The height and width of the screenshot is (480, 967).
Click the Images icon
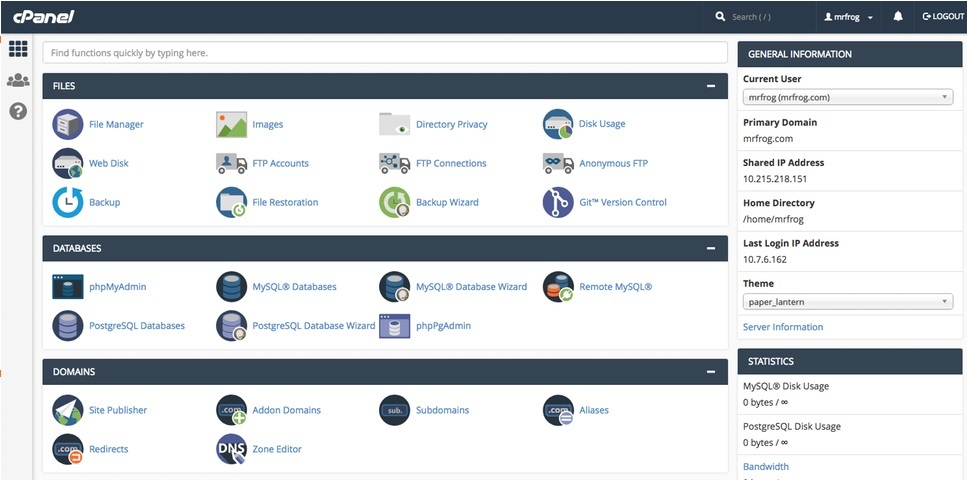point(231,124)
